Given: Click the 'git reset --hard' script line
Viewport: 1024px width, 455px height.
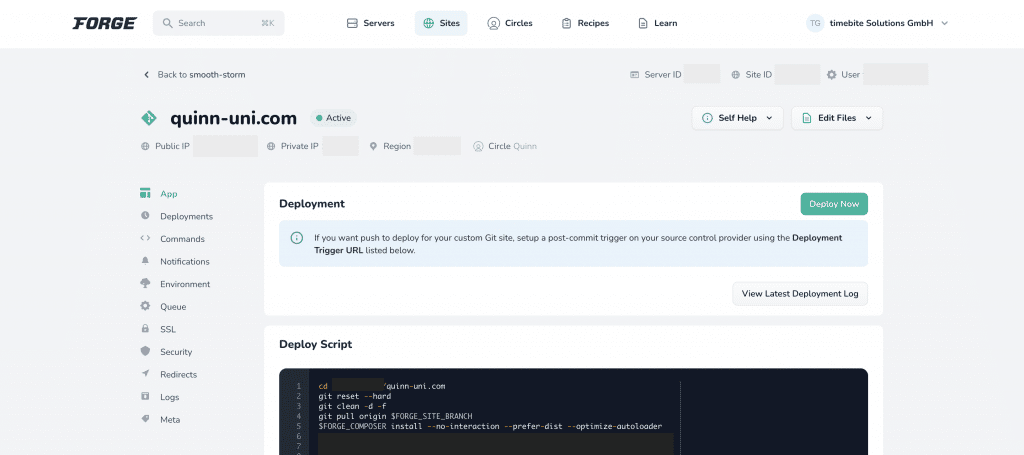Looking at the screenshot, I should [355, 396].
